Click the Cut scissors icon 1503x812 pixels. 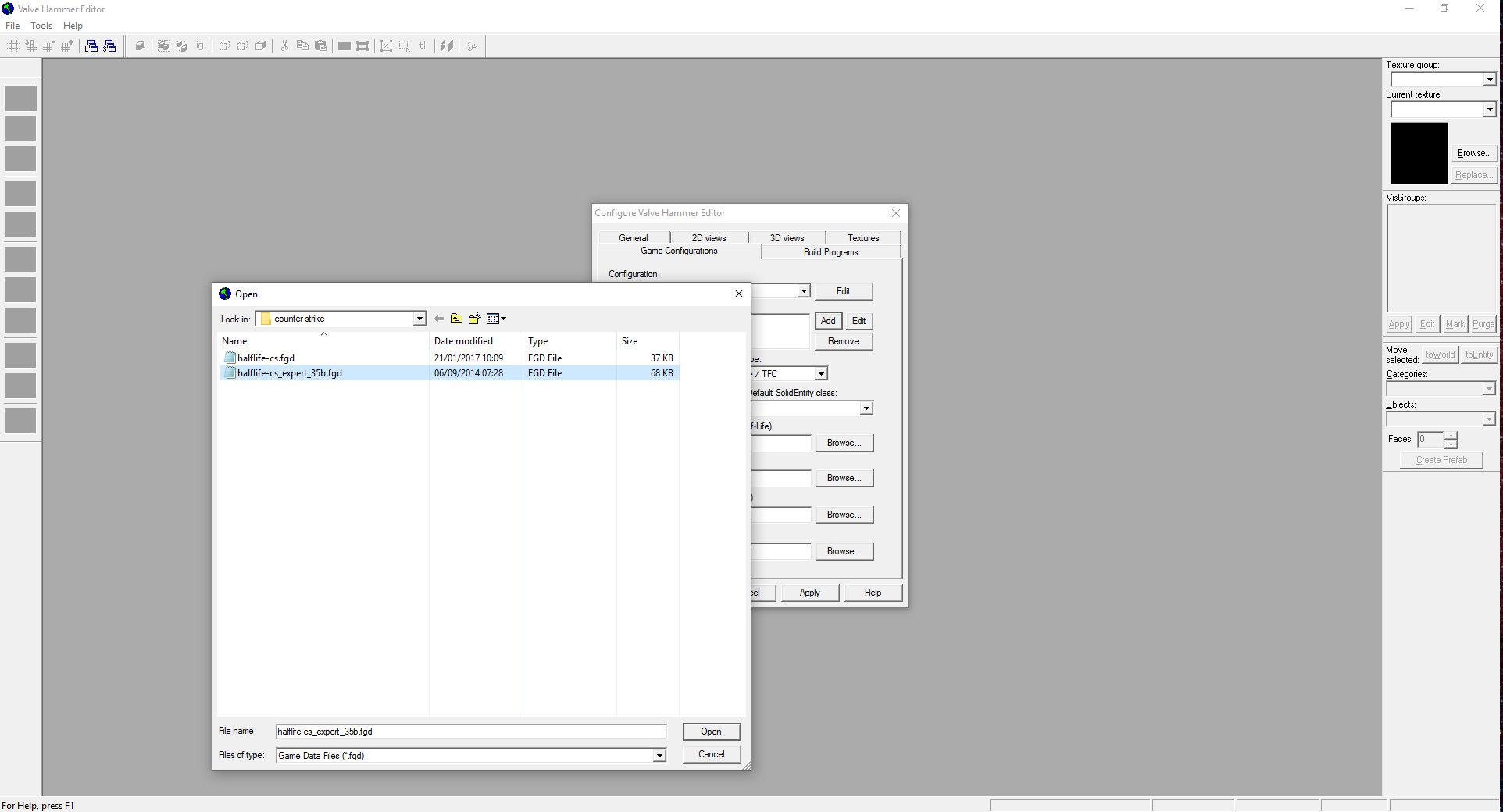[284, 46]
